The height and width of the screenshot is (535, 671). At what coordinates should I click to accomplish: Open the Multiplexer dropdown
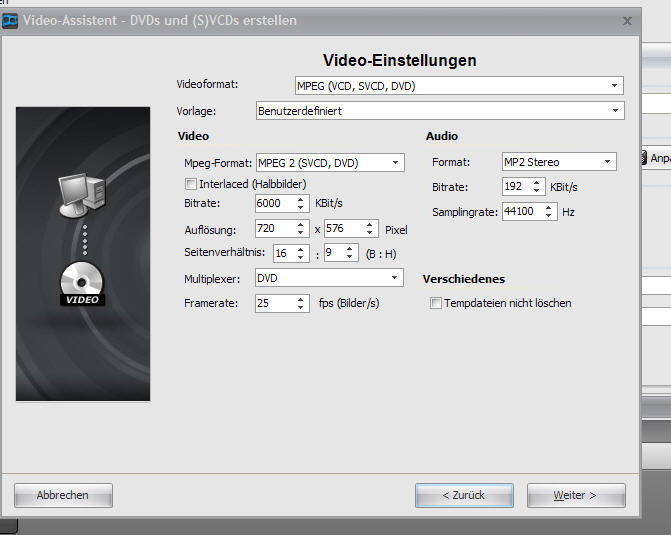(329, 278)
